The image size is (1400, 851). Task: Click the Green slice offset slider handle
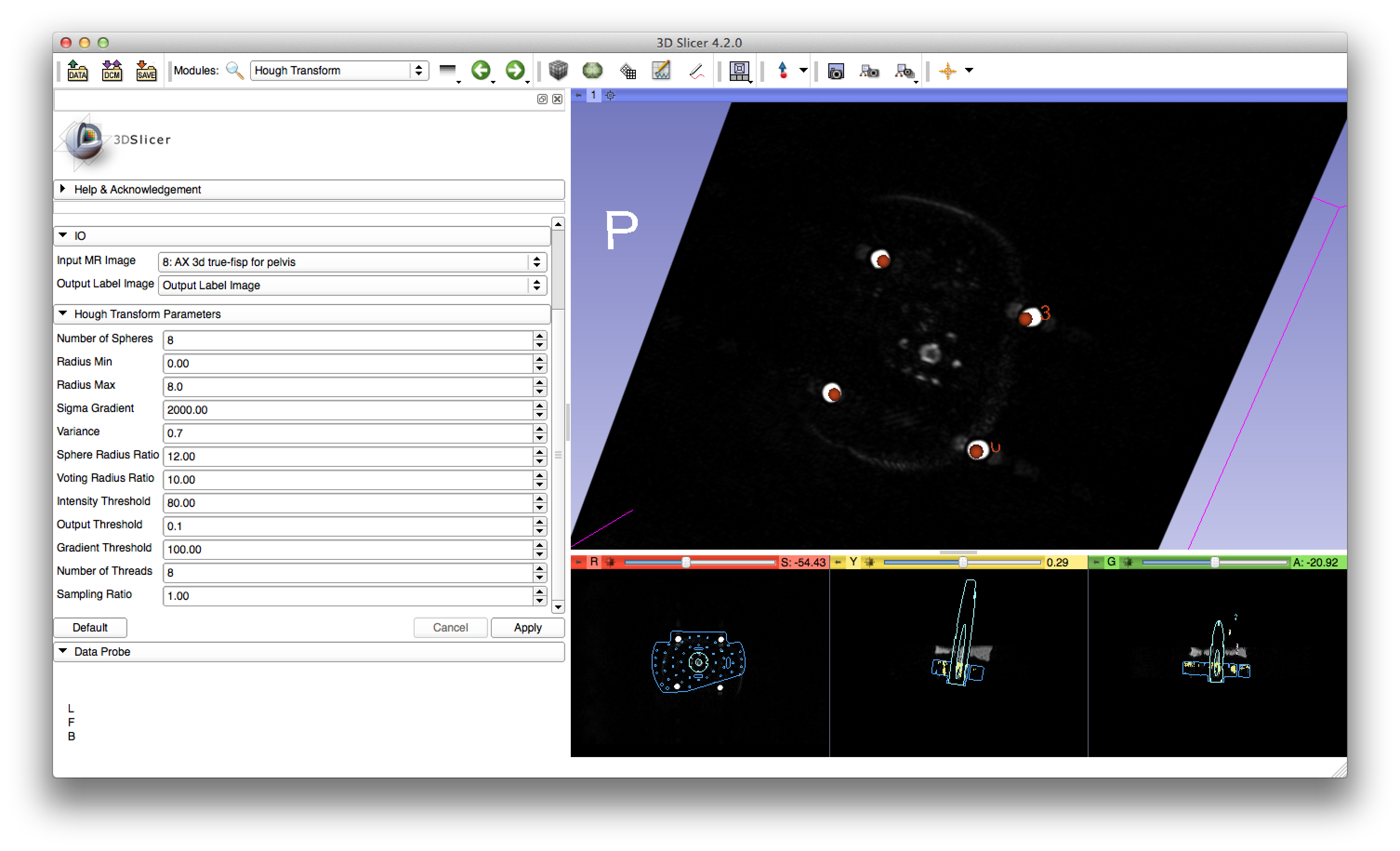pyautogui.click(x=1214, y=562)
